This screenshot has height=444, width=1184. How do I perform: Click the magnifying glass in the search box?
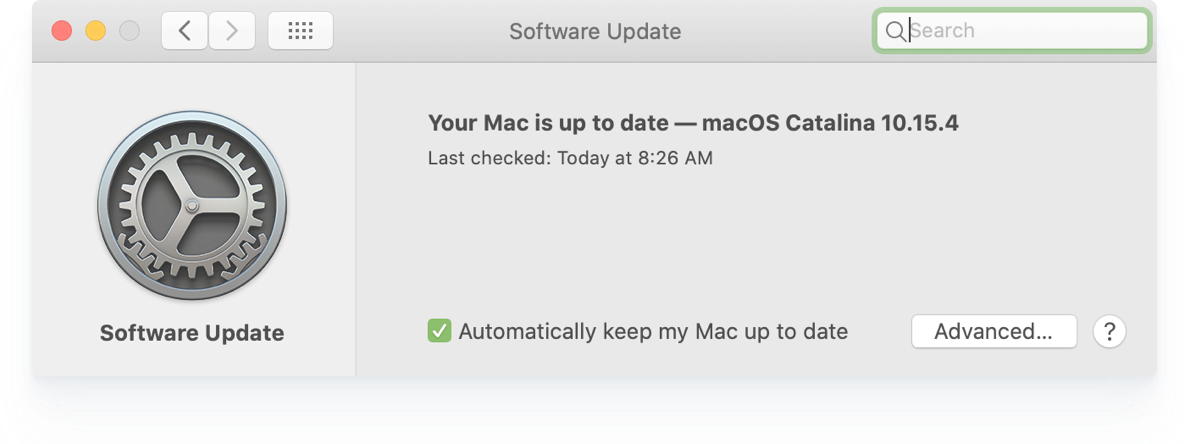coord(895,31)
